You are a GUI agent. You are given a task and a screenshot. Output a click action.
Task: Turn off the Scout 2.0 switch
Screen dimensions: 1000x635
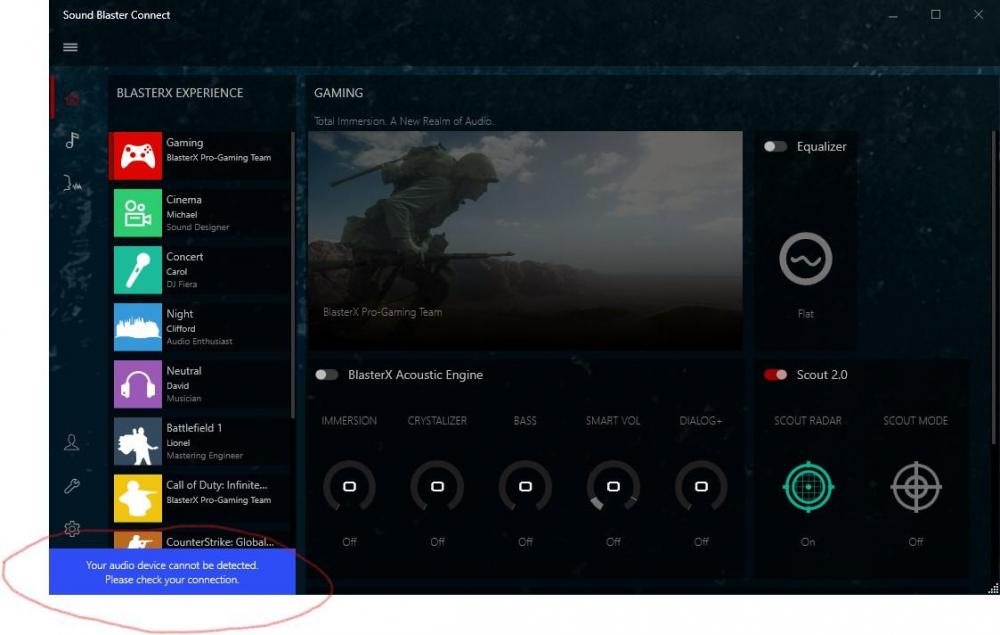776,375
